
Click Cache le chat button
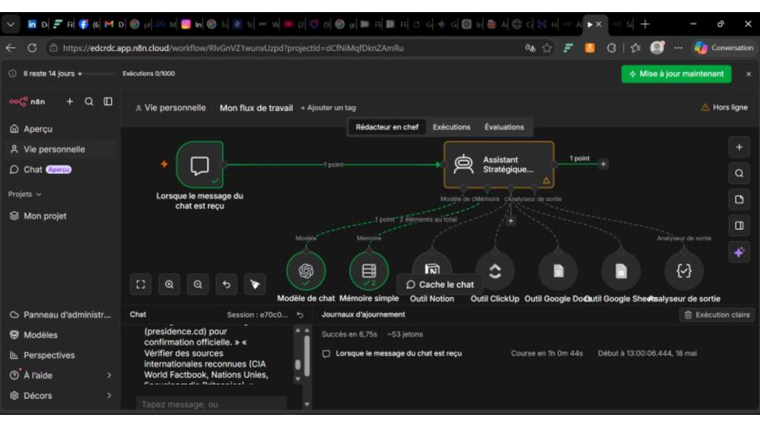[x=440, y=285]
